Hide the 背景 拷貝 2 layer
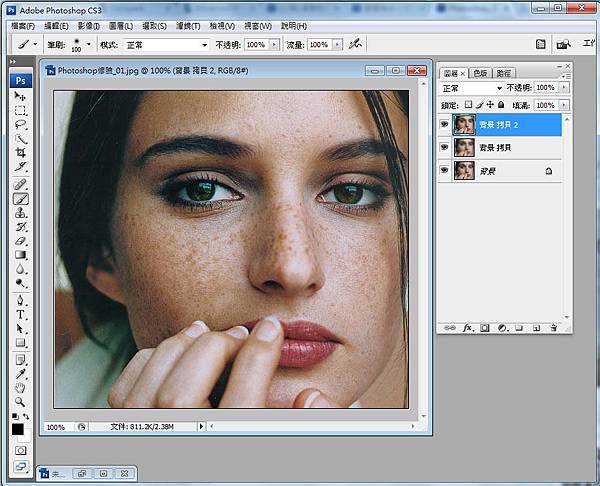This screenshot has width=600, height=486. click(x=444, y=124)
